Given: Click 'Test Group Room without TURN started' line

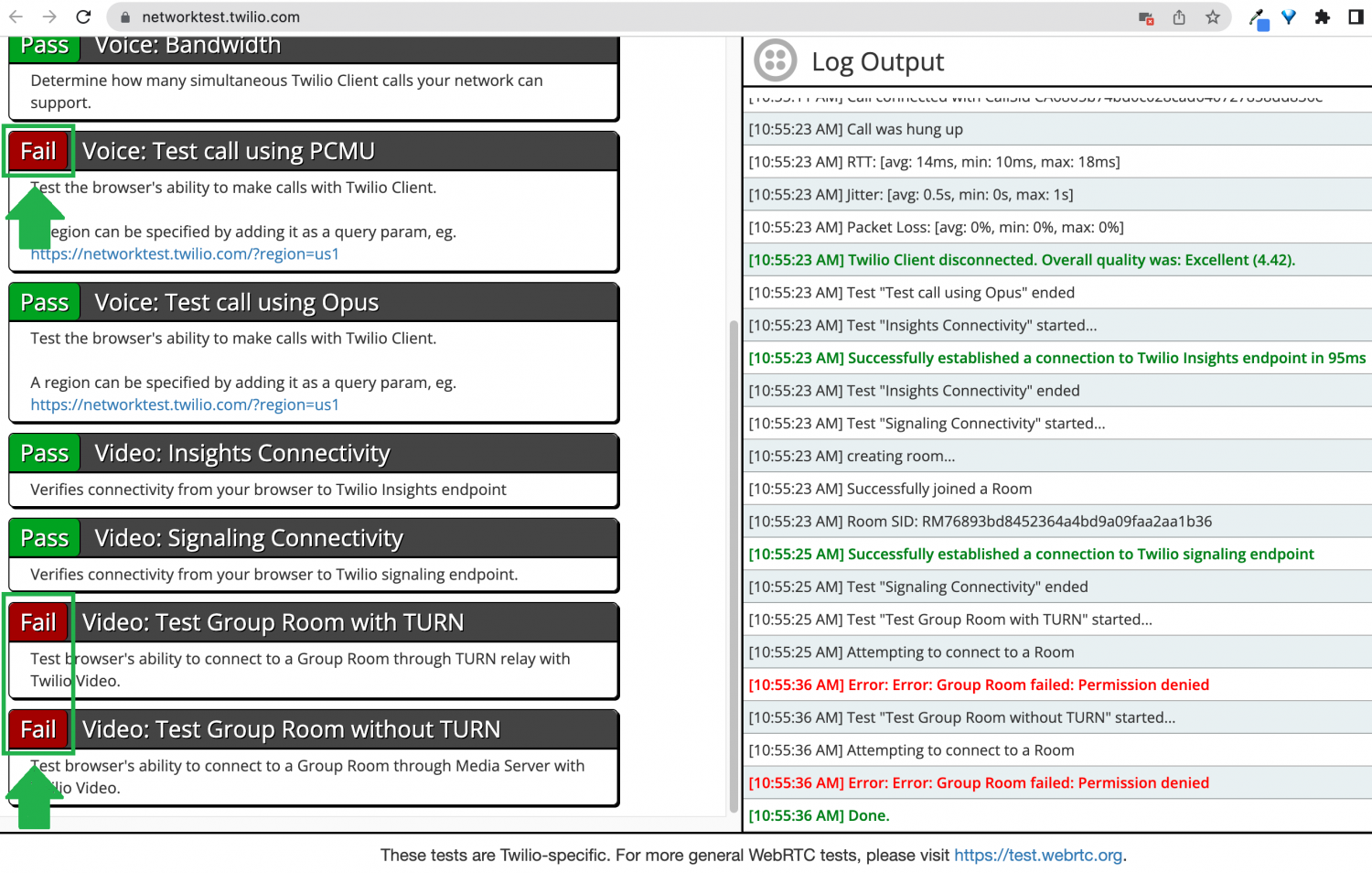Looking at the screenshot, I should coord(1057,717).
